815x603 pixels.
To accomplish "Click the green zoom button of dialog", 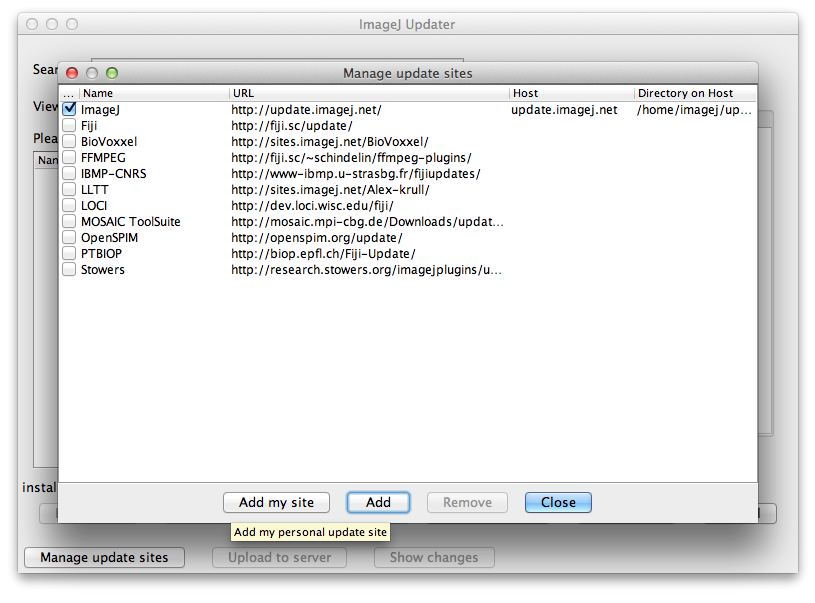I will (112, 73).
